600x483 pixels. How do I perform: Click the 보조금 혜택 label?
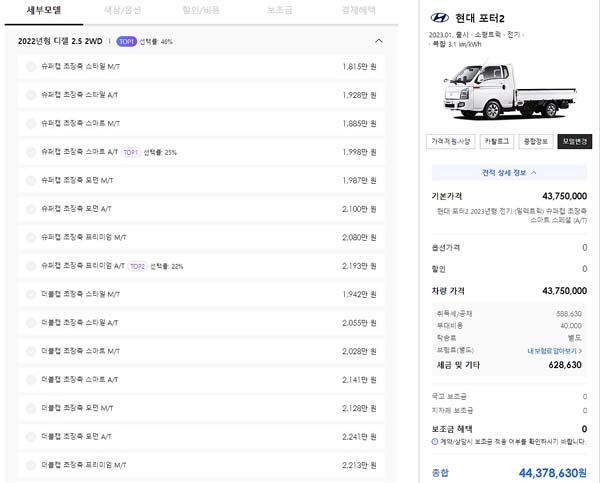pos(452,429)
